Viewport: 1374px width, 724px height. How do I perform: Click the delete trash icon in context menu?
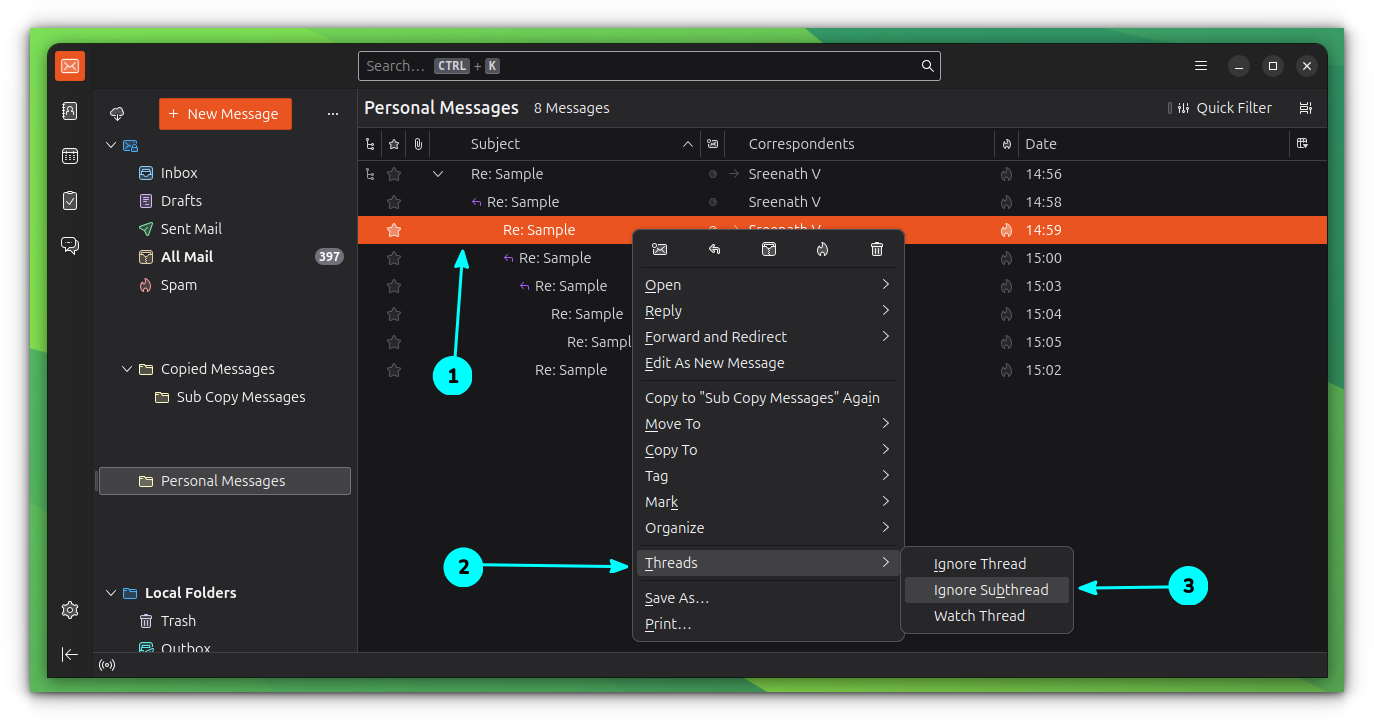coord(877,249)
